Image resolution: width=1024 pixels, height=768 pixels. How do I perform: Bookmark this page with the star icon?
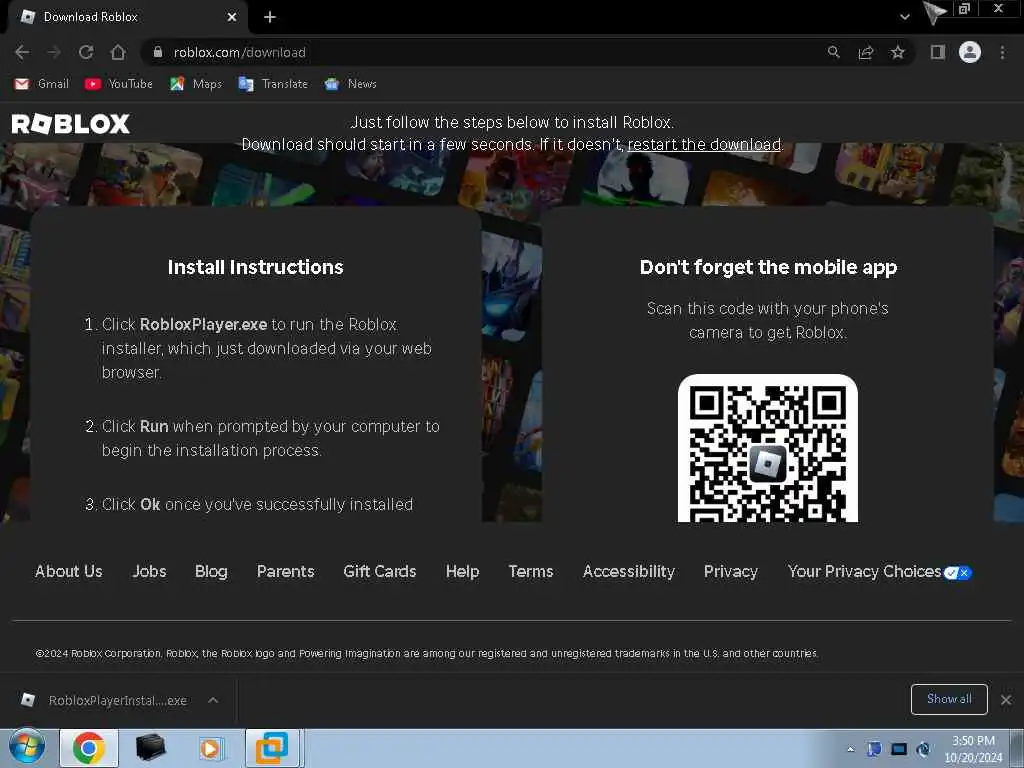pyautogui.click(x=898, y=52)
